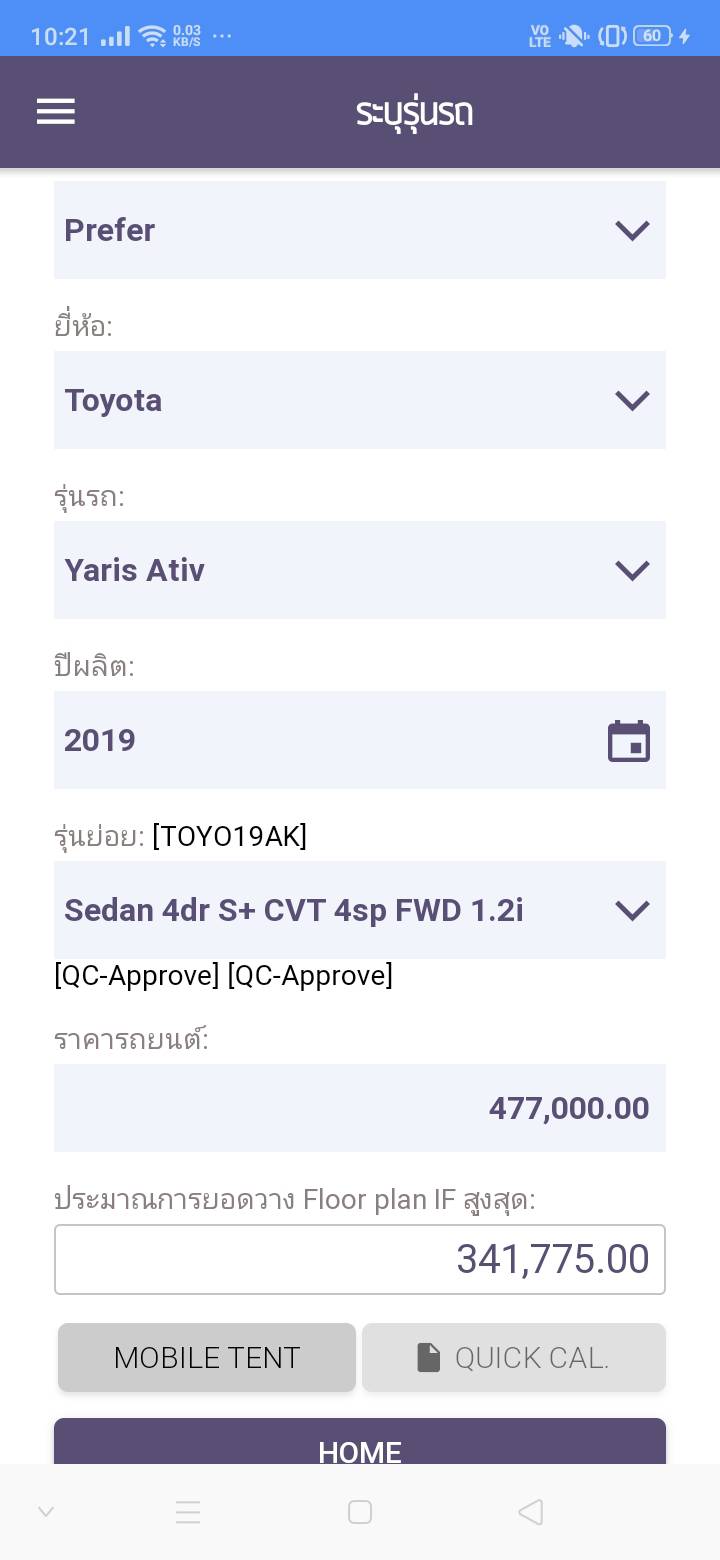Viewport: 720px width, 1560px height.
Task: Tap the document icon in Quick Cal.
Action: [x=429, y=1357]
